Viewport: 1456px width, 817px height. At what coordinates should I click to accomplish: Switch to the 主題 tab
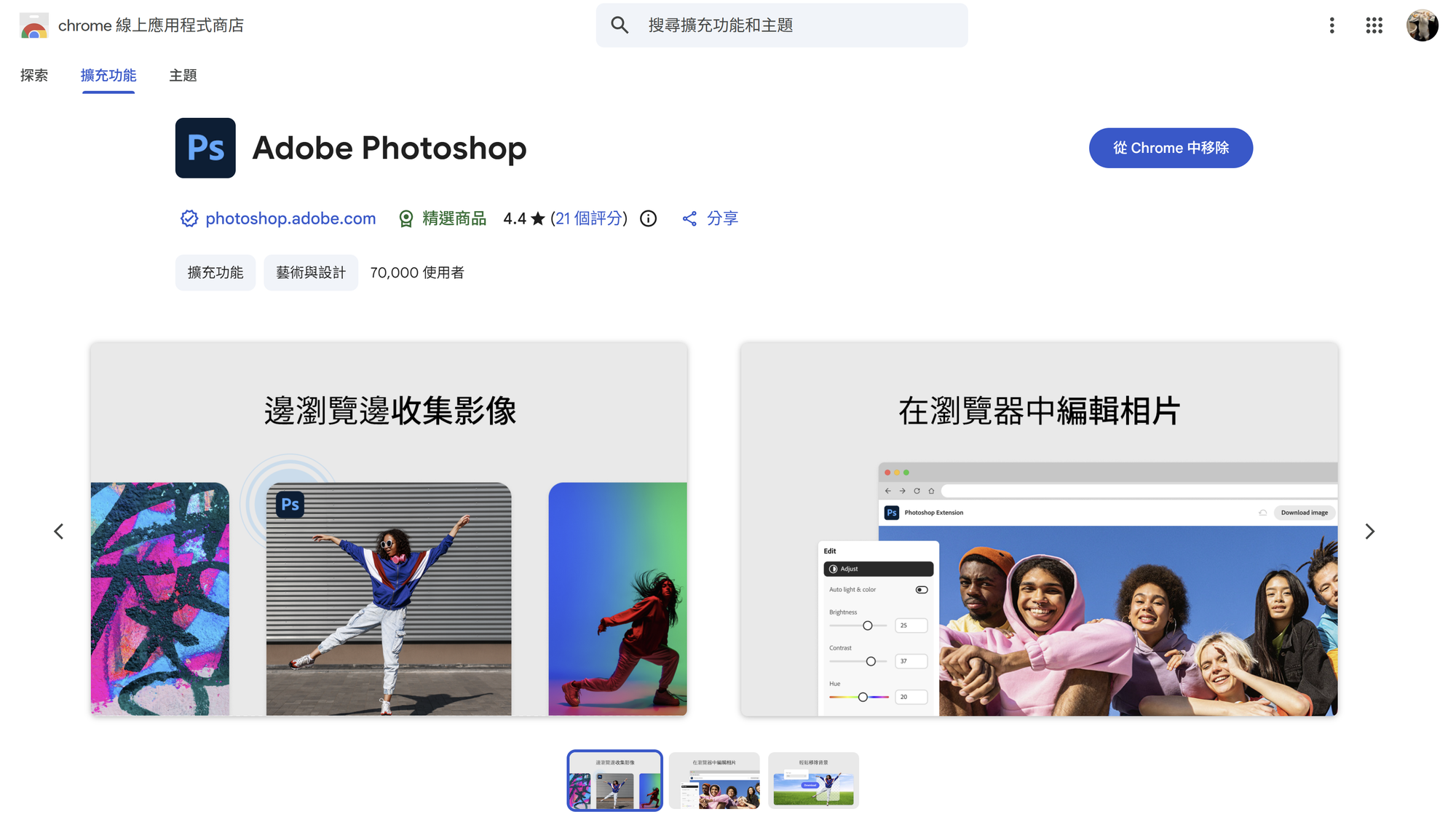click(x=183, y=76)
